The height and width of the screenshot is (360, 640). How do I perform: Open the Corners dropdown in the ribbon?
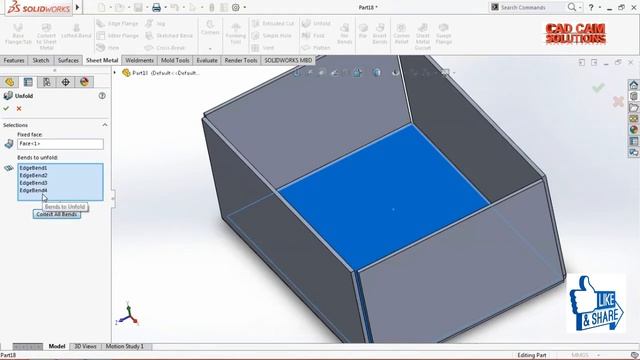210,49
